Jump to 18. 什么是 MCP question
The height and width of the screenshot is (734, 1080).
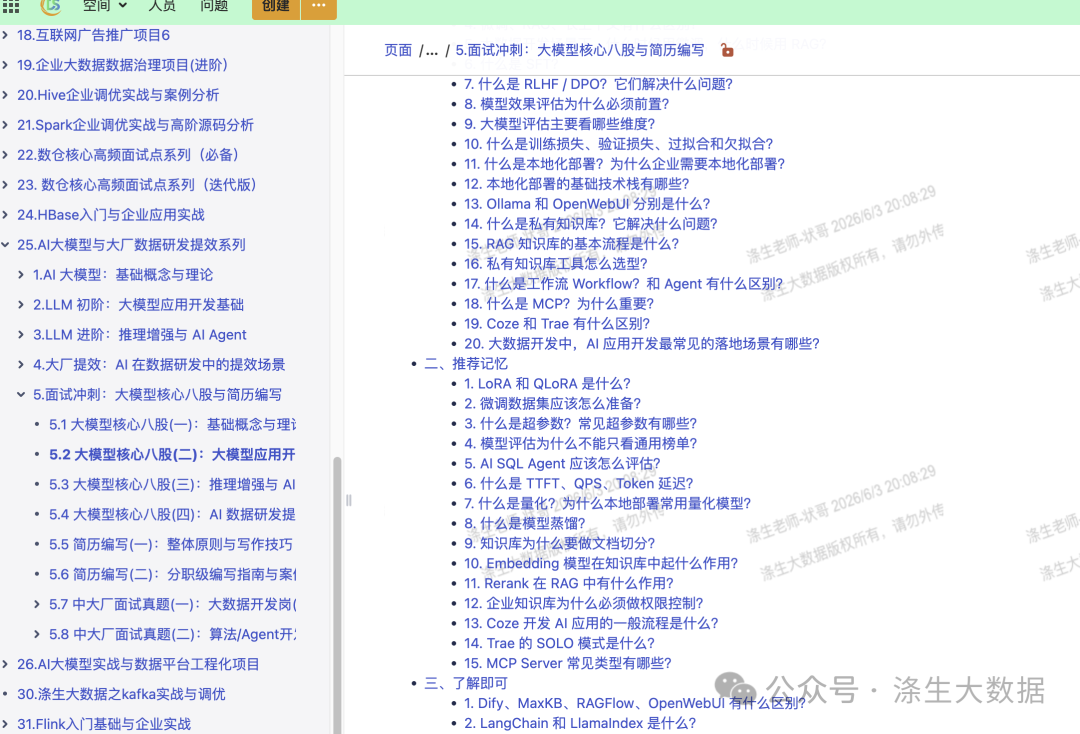[559, 304]
